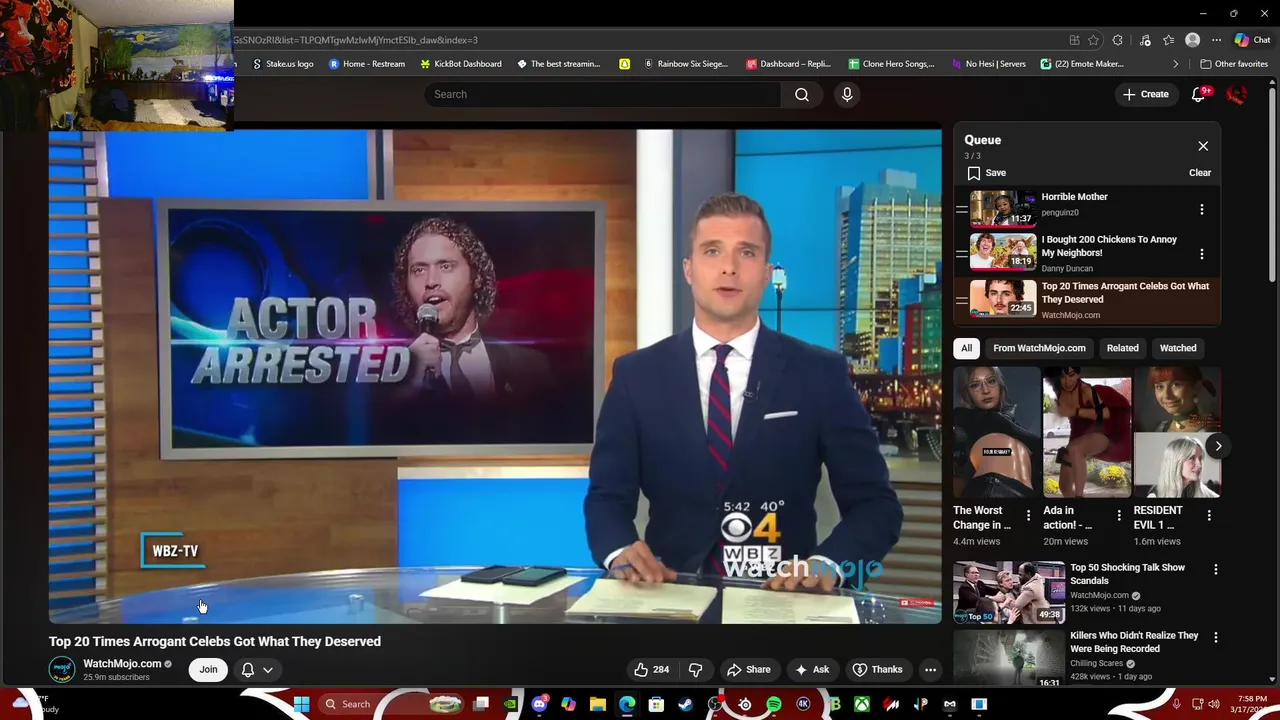Select the Related filter chip

(x=1122, y=348)
